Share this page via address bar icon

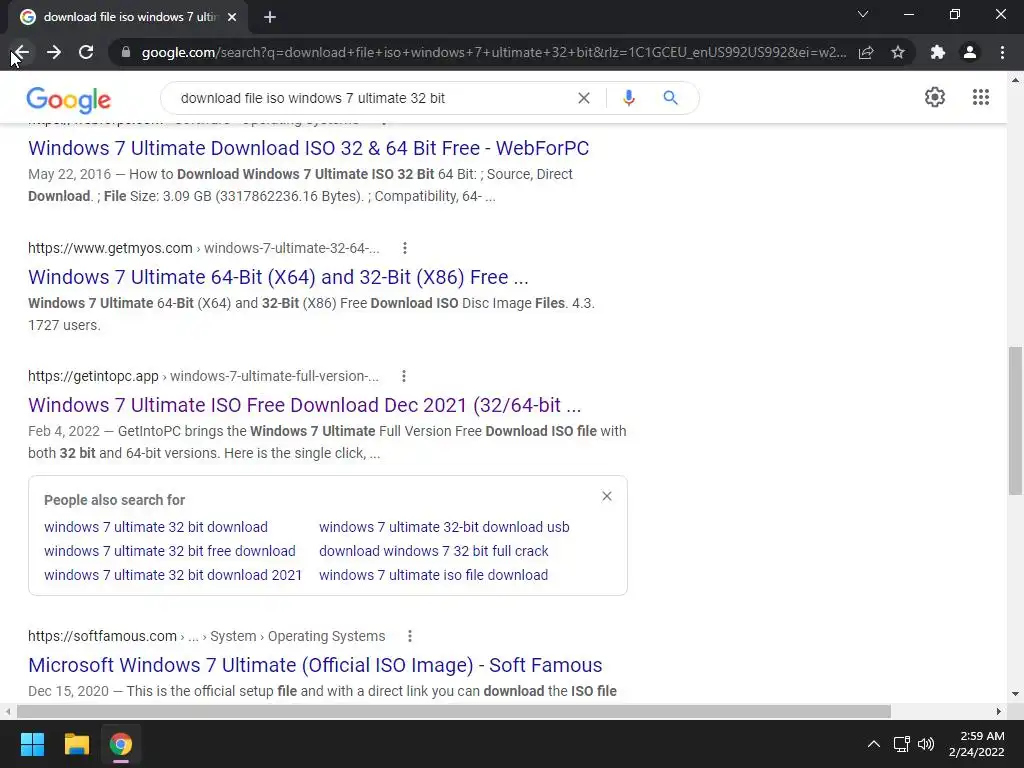click(x=866, y=52)
